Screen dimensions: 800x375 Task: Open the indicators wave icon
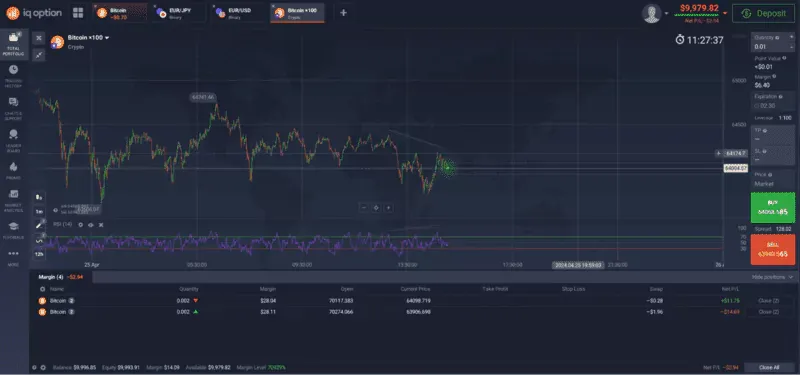pyautogui.click(x=39, y=239)
